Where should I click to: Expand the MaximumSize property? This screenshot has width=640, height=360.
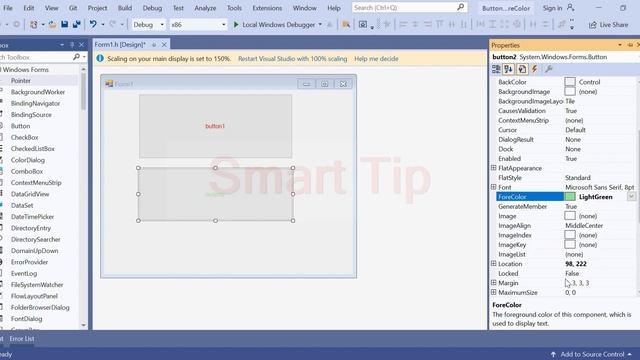(493, 292)
